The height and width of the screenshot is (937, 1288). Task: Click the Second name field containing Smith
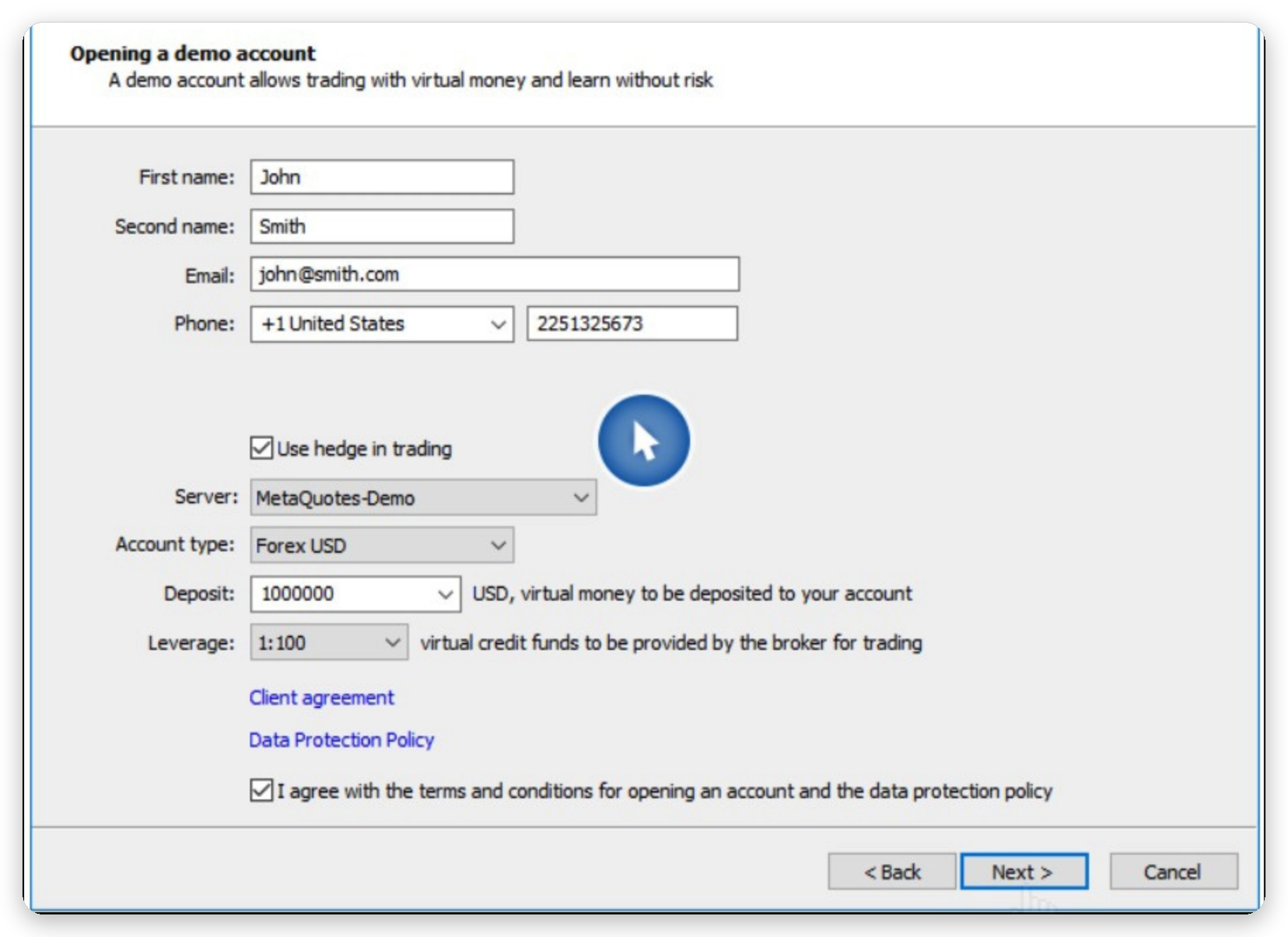click(x=382, y=226)
